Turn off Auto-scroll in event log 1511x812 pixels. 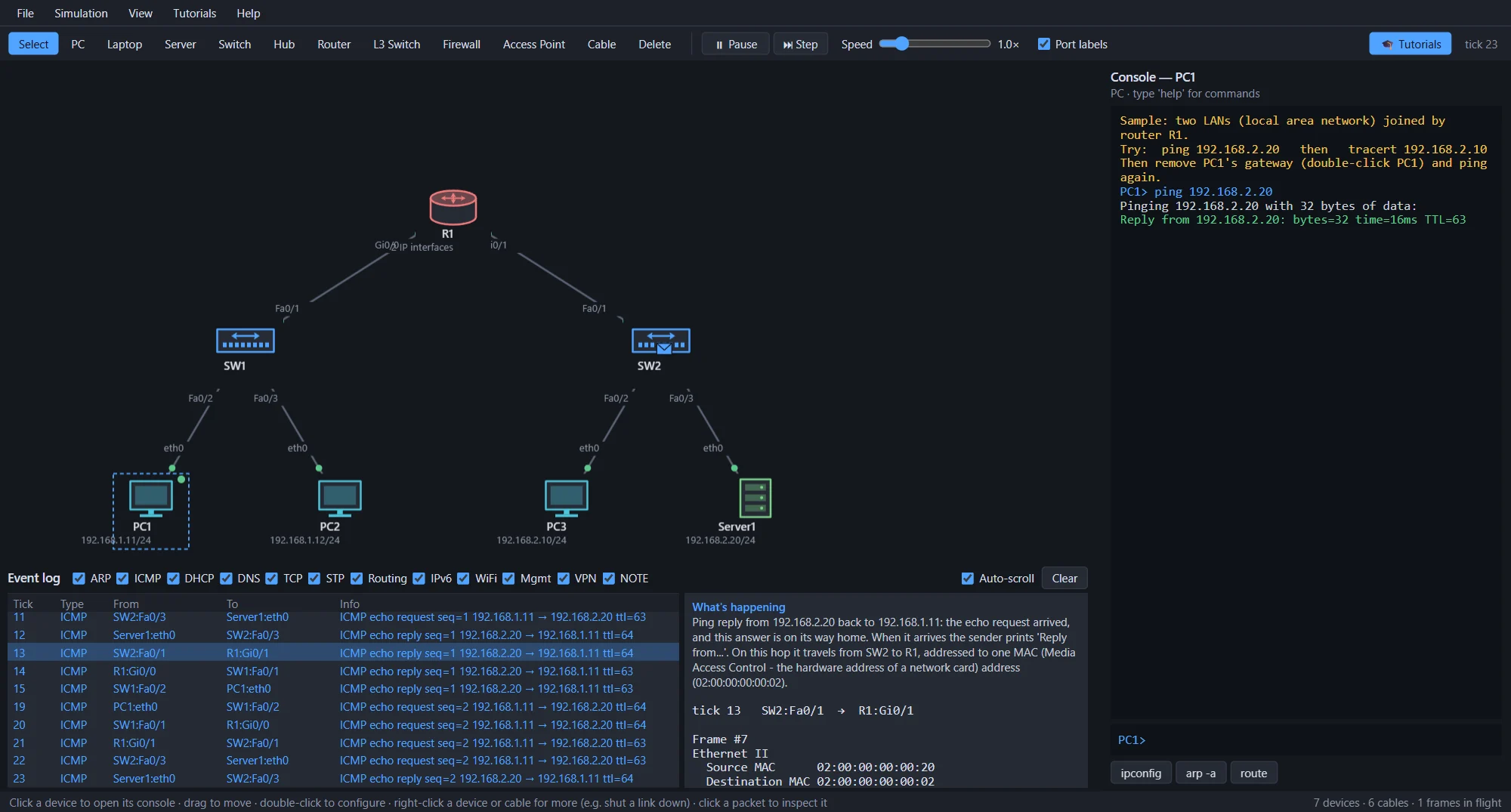(x=968, y=579)
